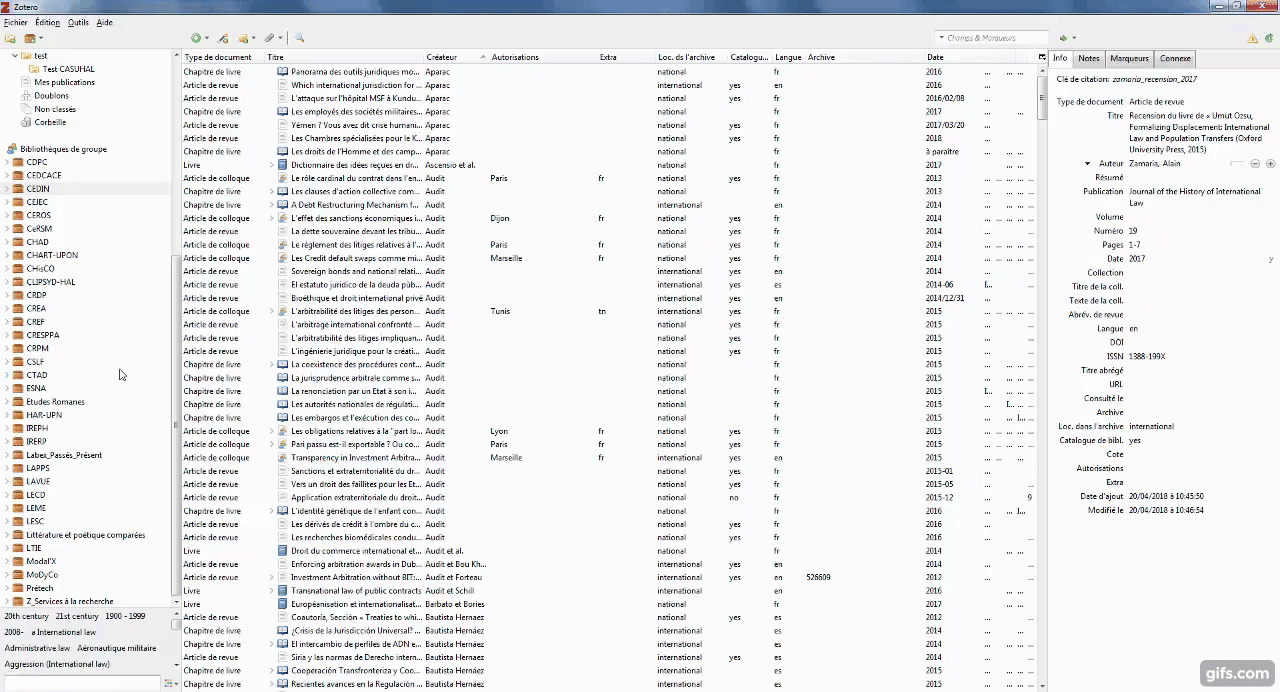Open the Édition menu
The width and height of the screenshot is (1280, 692).
click(47, 22)
